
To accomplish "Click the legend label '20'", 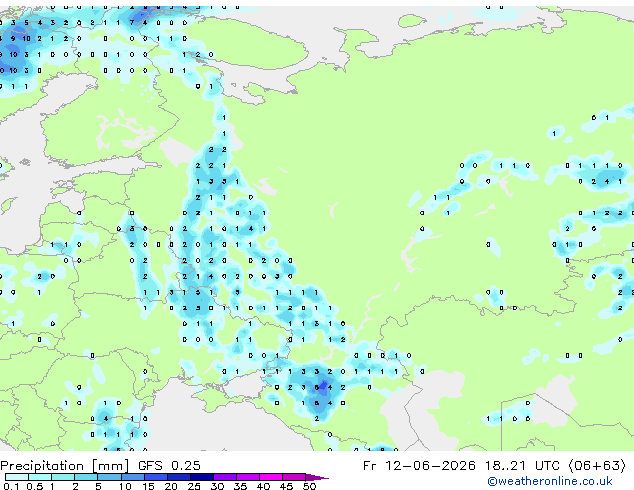I will click(x=171, y=486).
